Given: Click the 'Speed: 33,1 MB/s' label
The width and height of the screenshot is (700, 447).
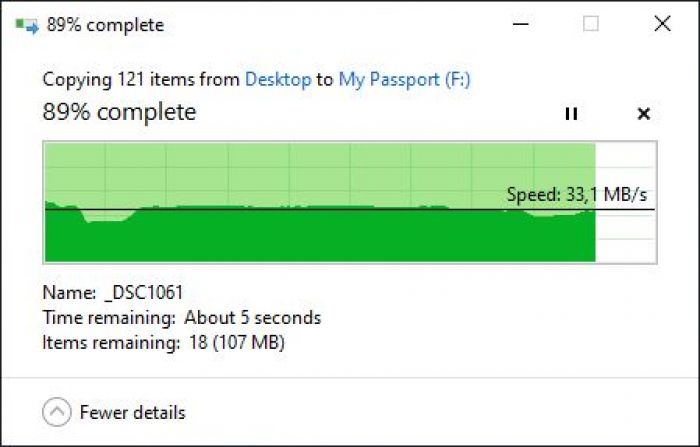Looking at the screenshot, I should tap(577, 195).
